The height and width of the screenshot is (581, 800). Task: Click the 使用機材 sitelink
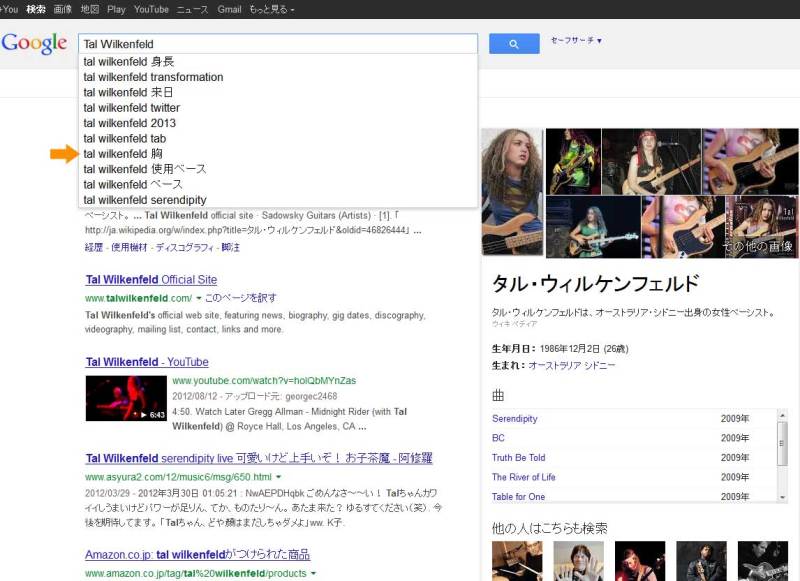coord(129,247)
